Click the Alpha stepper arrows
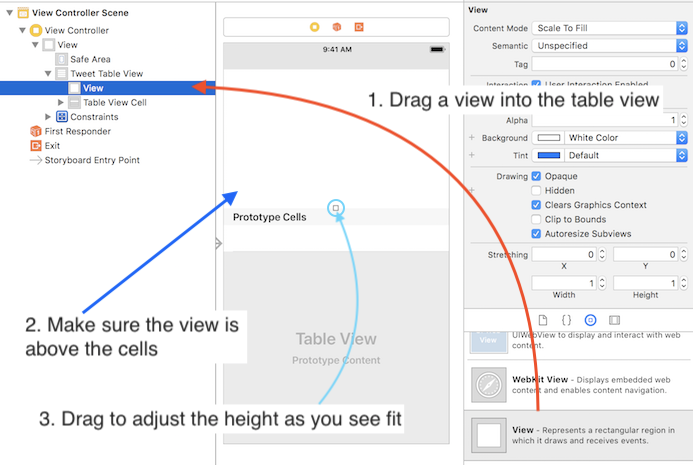The height and width of the screenshot is (465, 693). pos(684,120)
